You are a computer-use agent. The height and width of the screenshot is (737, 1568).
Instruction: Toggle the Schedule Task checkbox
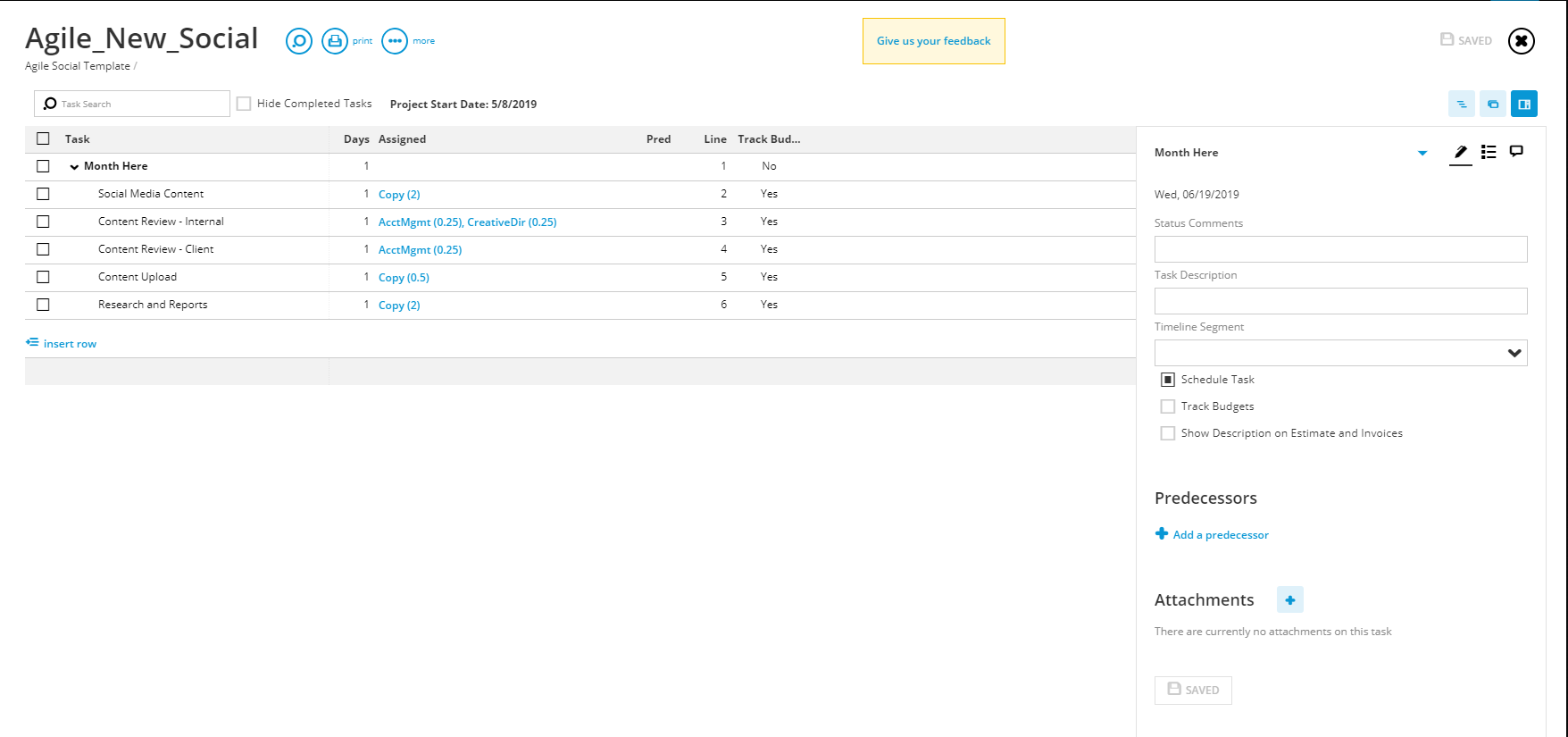tap(1168, 380)
